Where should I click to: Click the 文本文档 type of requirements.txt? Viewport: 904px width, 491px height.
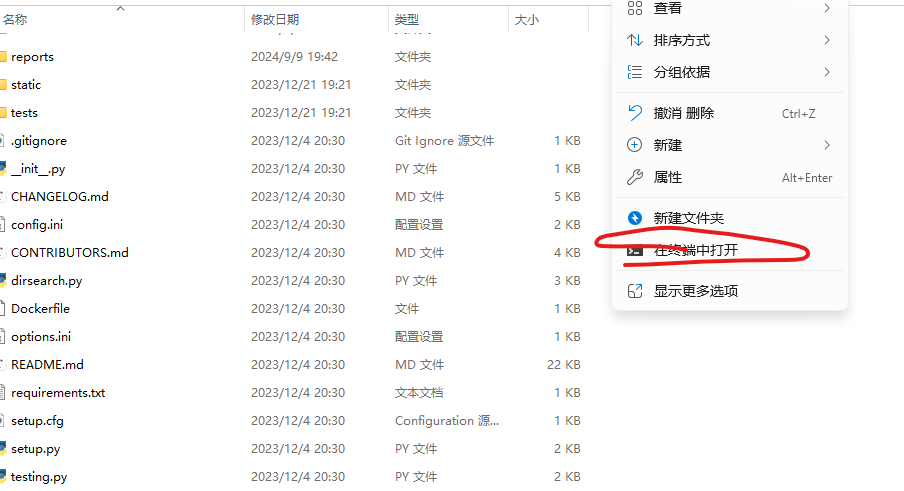[419, 392]
